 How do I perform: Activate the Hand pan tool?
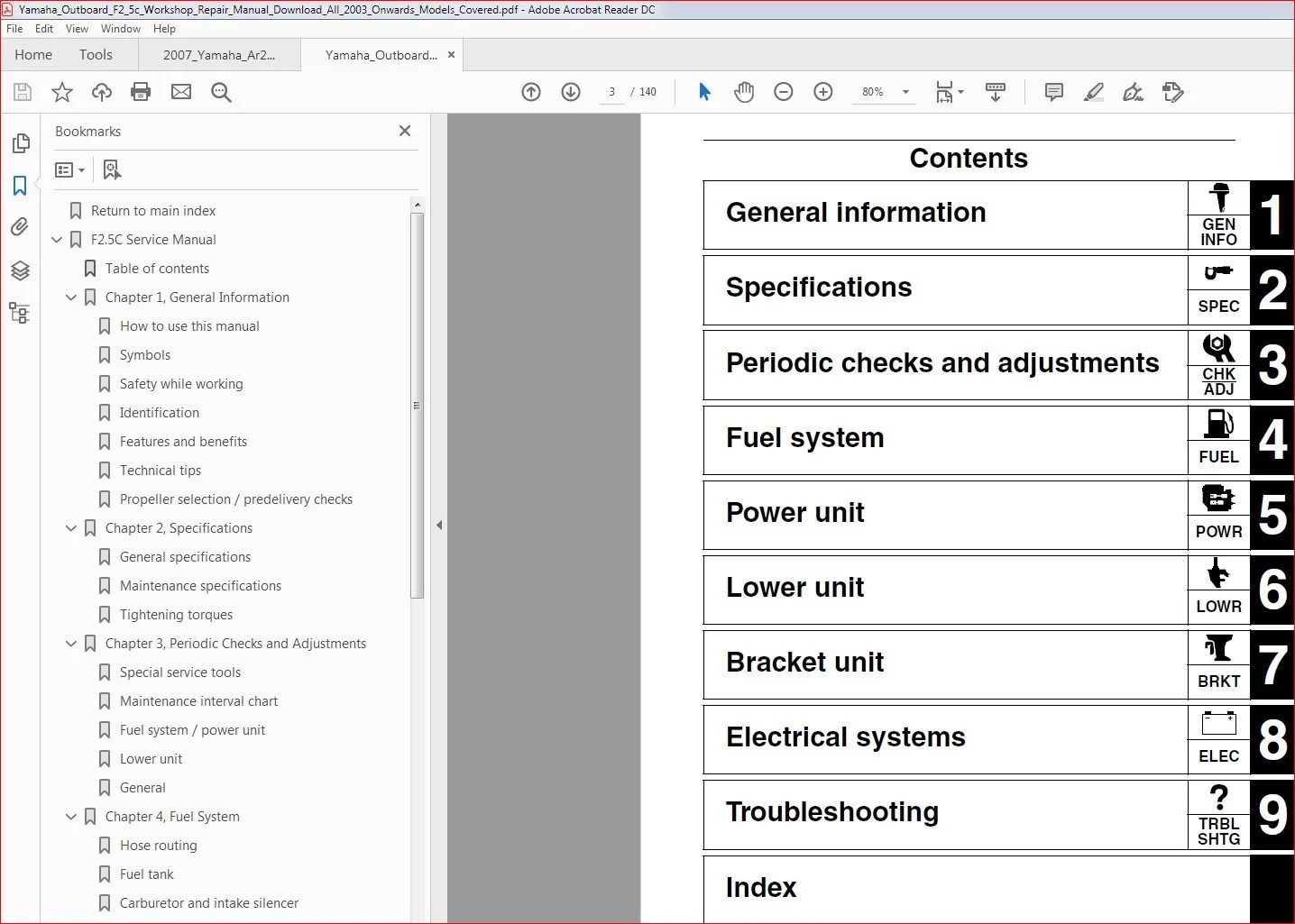click(744, 92)
